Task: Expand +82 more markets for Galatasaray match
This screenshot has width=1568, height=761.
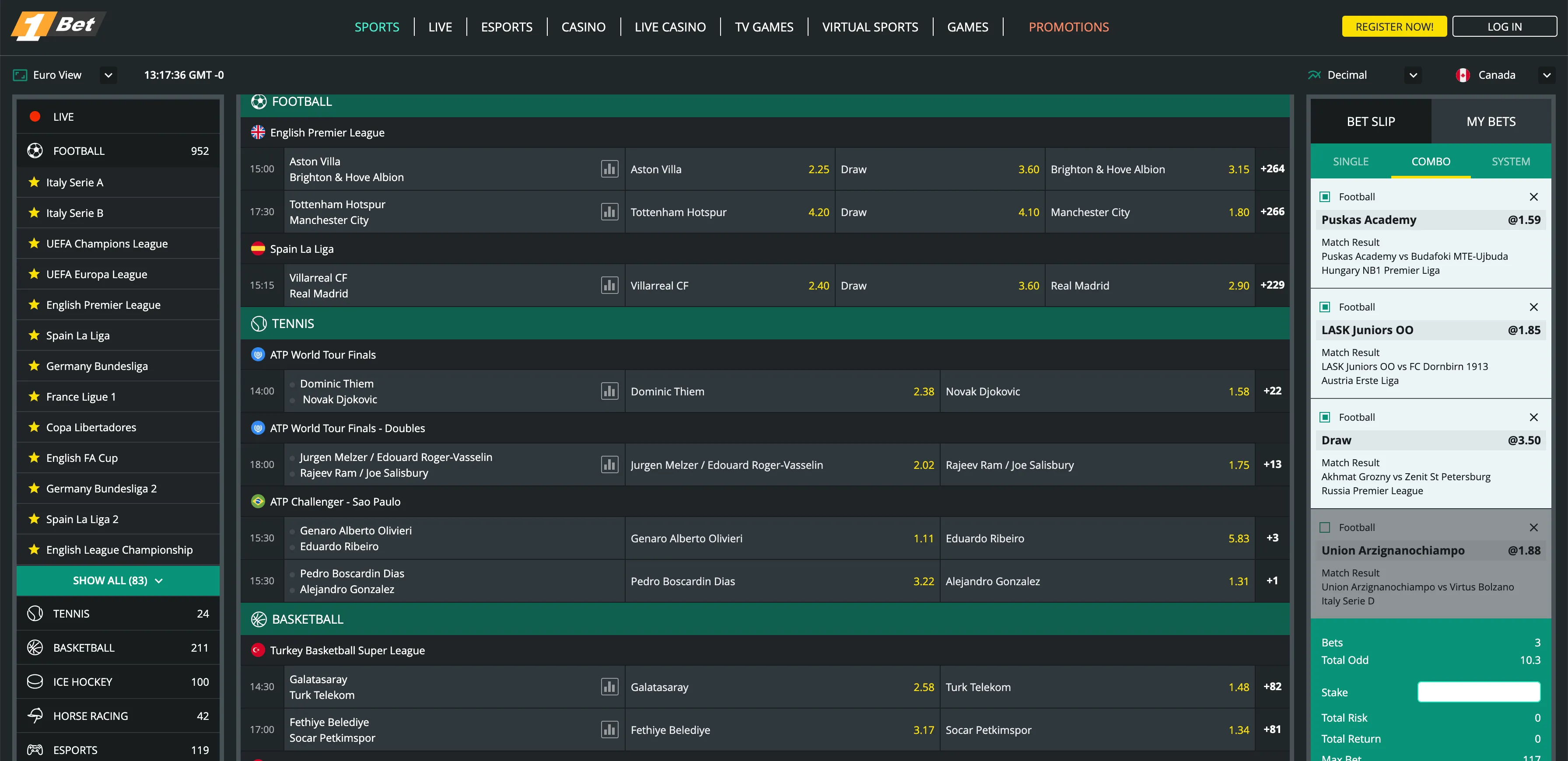Action: tap(1272, 686)
